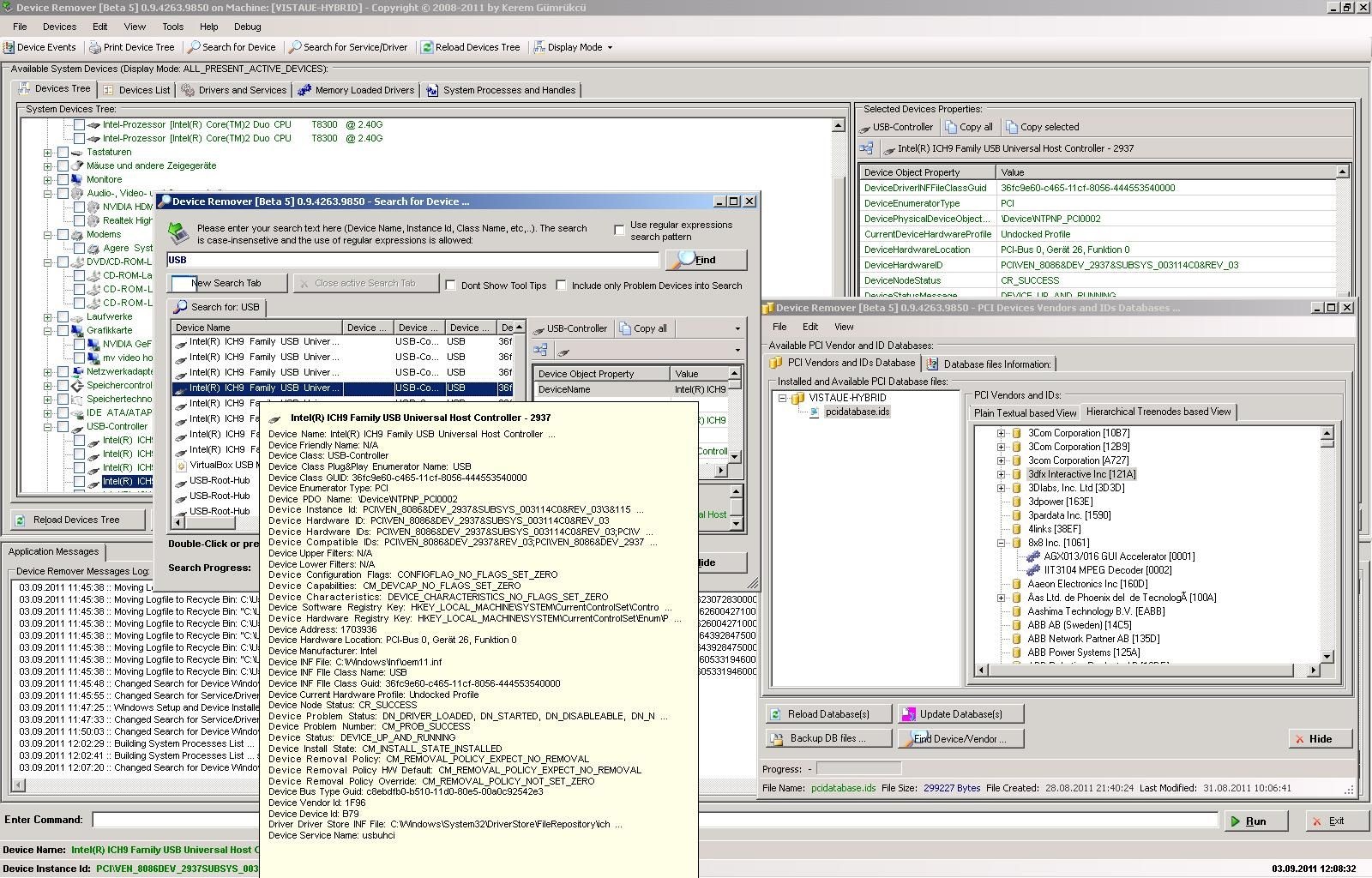Screen dimensions: 1372x878
Task: Switch to Memory Loaded Drivers tab
Action: click(x=356, y=90)
